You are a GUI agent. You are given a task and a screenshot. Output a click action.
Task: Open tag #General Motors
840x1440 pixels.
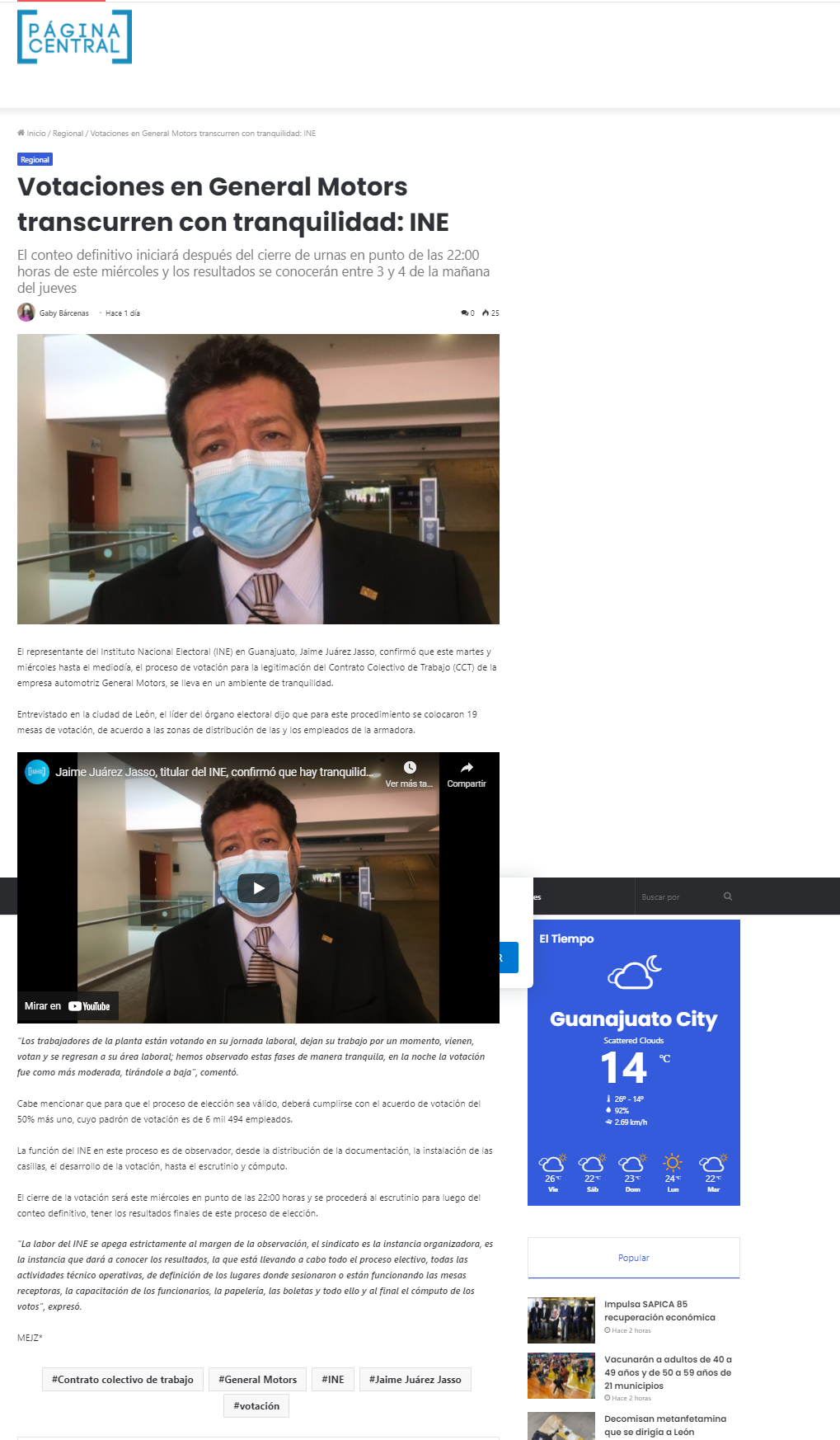[258, 1380]
